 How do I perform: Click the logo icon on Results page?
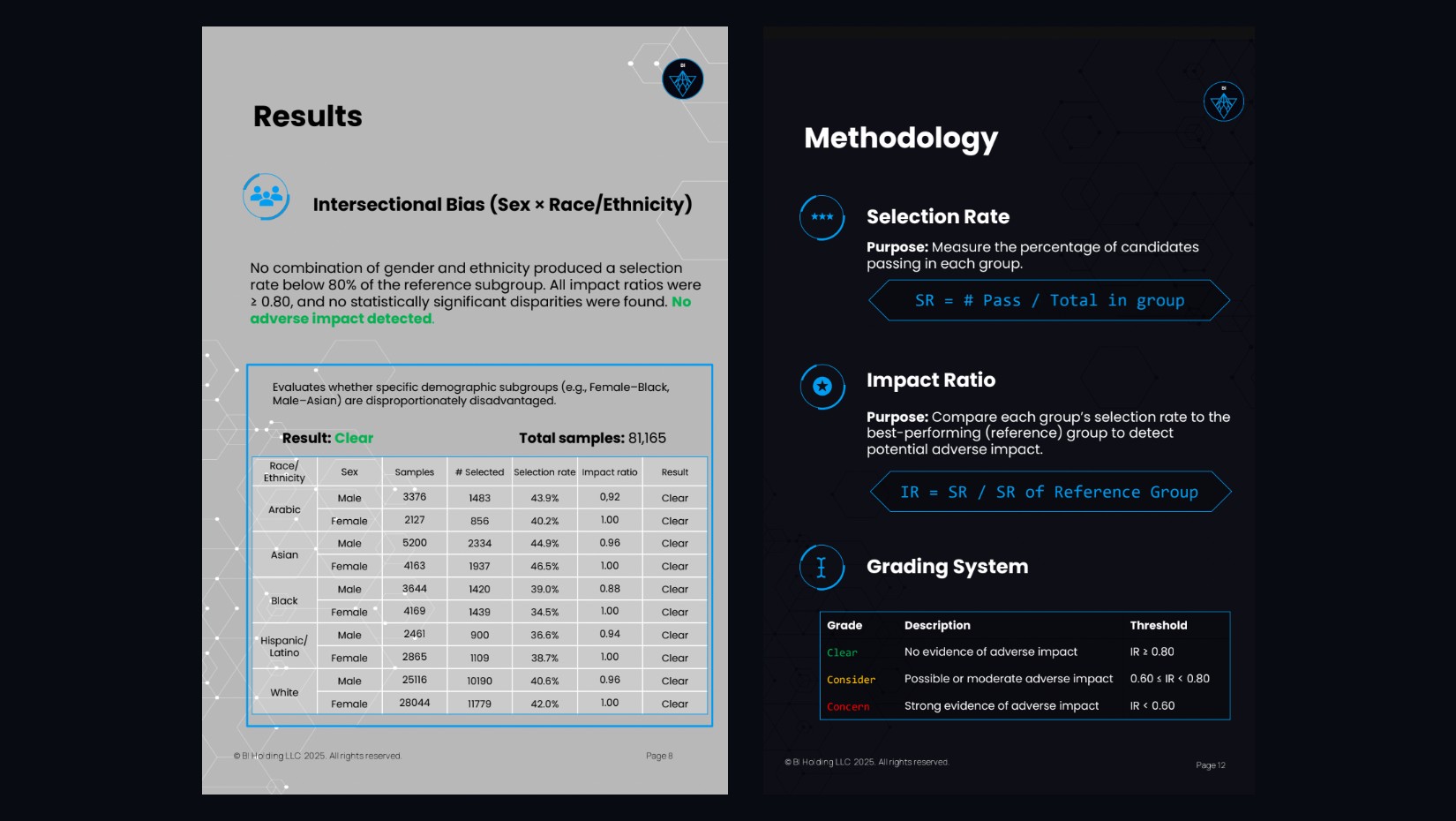(683, 79)
